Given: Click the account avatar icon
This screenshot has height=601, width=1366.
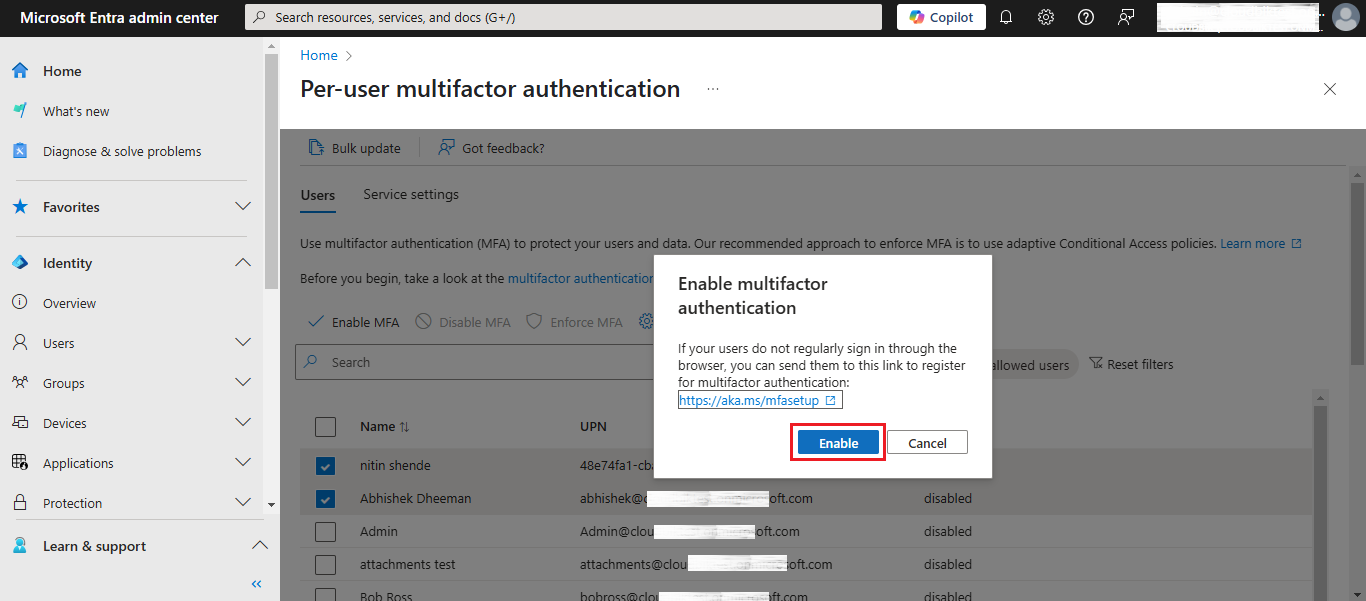Looking at the screenshot, I should (1346, 17).
